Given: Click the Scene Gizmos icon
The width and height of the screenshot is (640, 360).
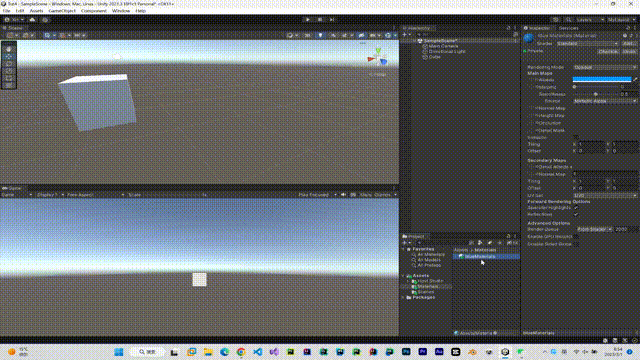Looking at the screenshot, I should tap(389, 36).
